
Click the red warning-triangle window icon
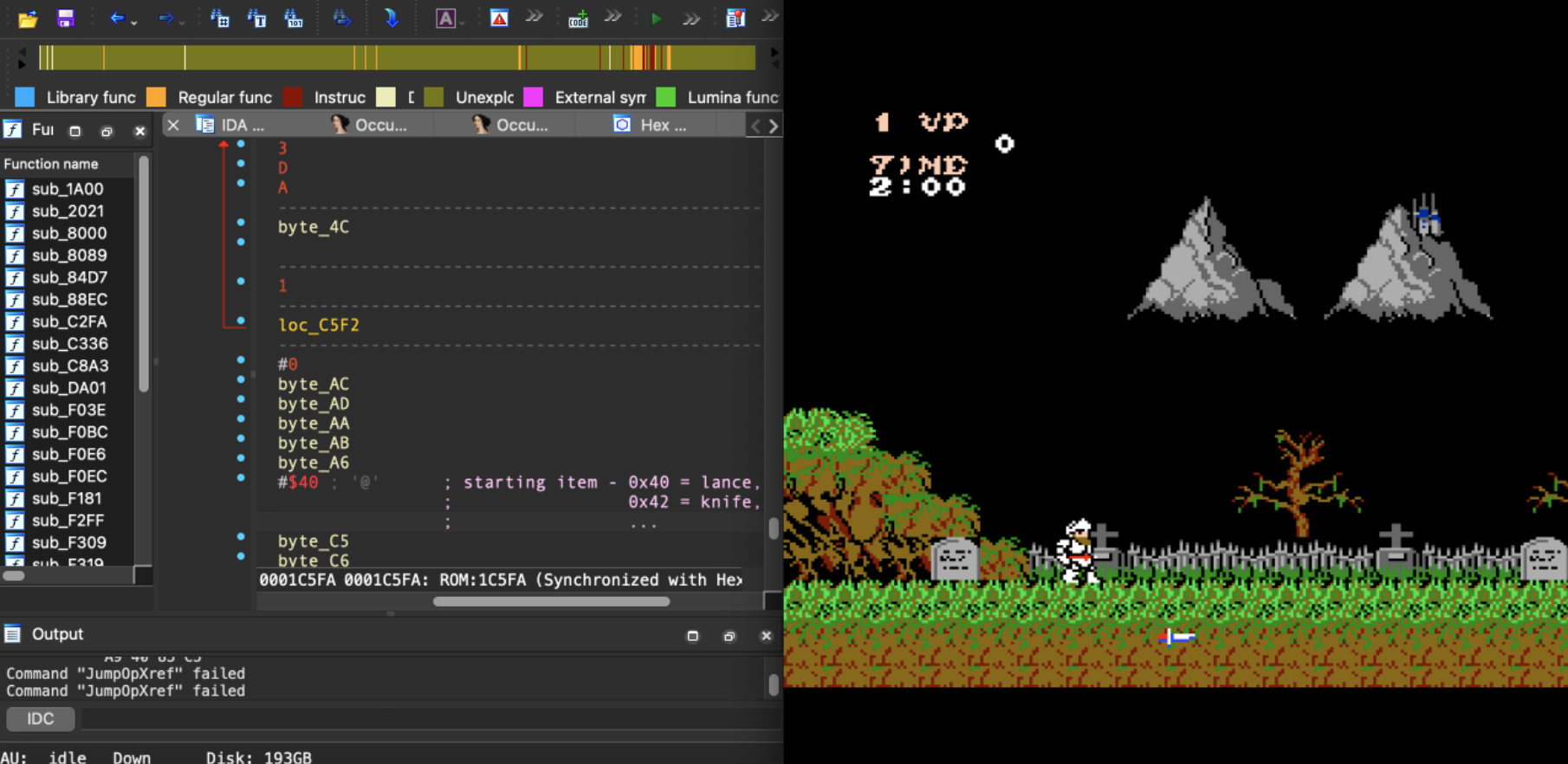click(499, 18)
